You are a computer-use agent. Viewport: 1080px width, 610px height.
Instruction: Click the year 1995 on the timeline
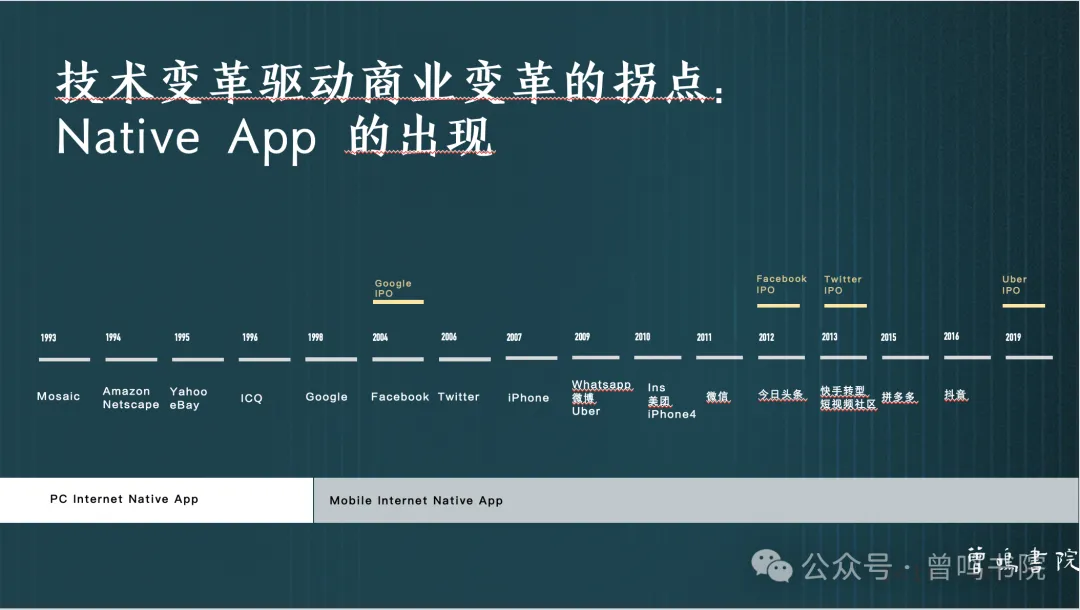(x=182, y=337)
